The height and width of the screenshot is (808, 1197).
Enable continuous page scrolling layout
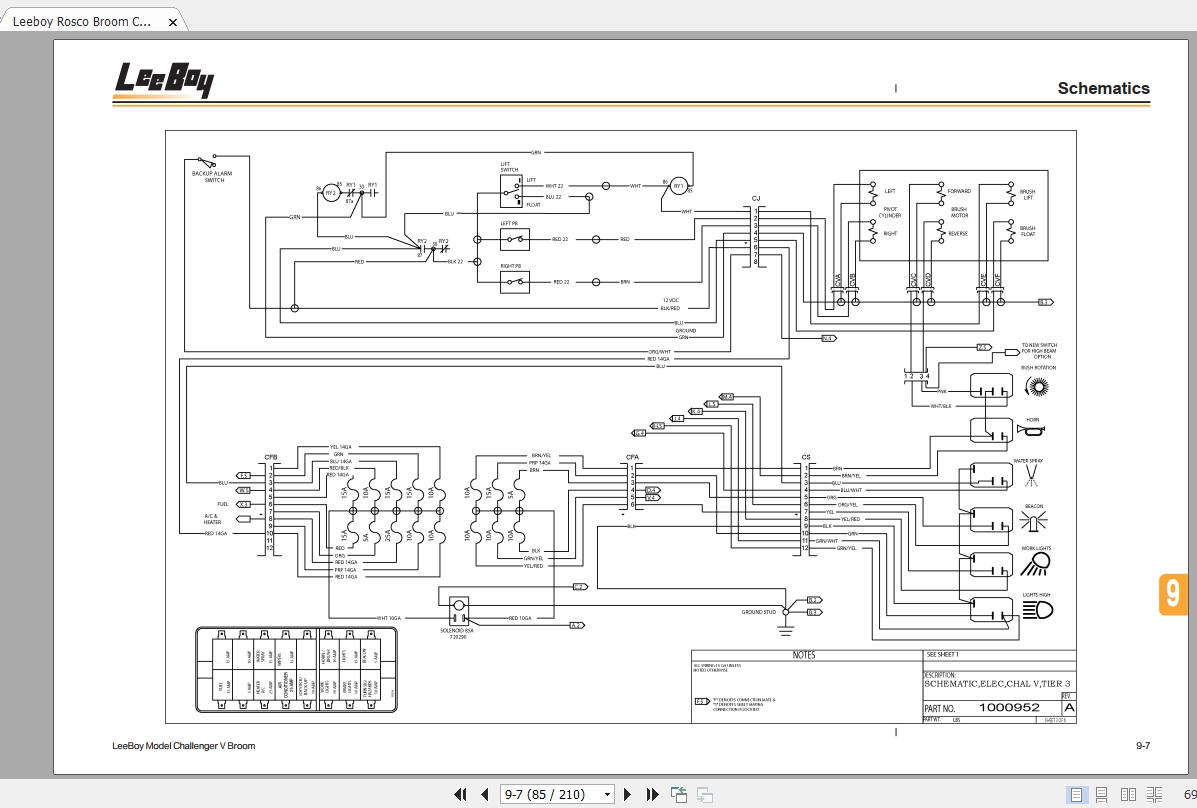(x=1102, y=795)
